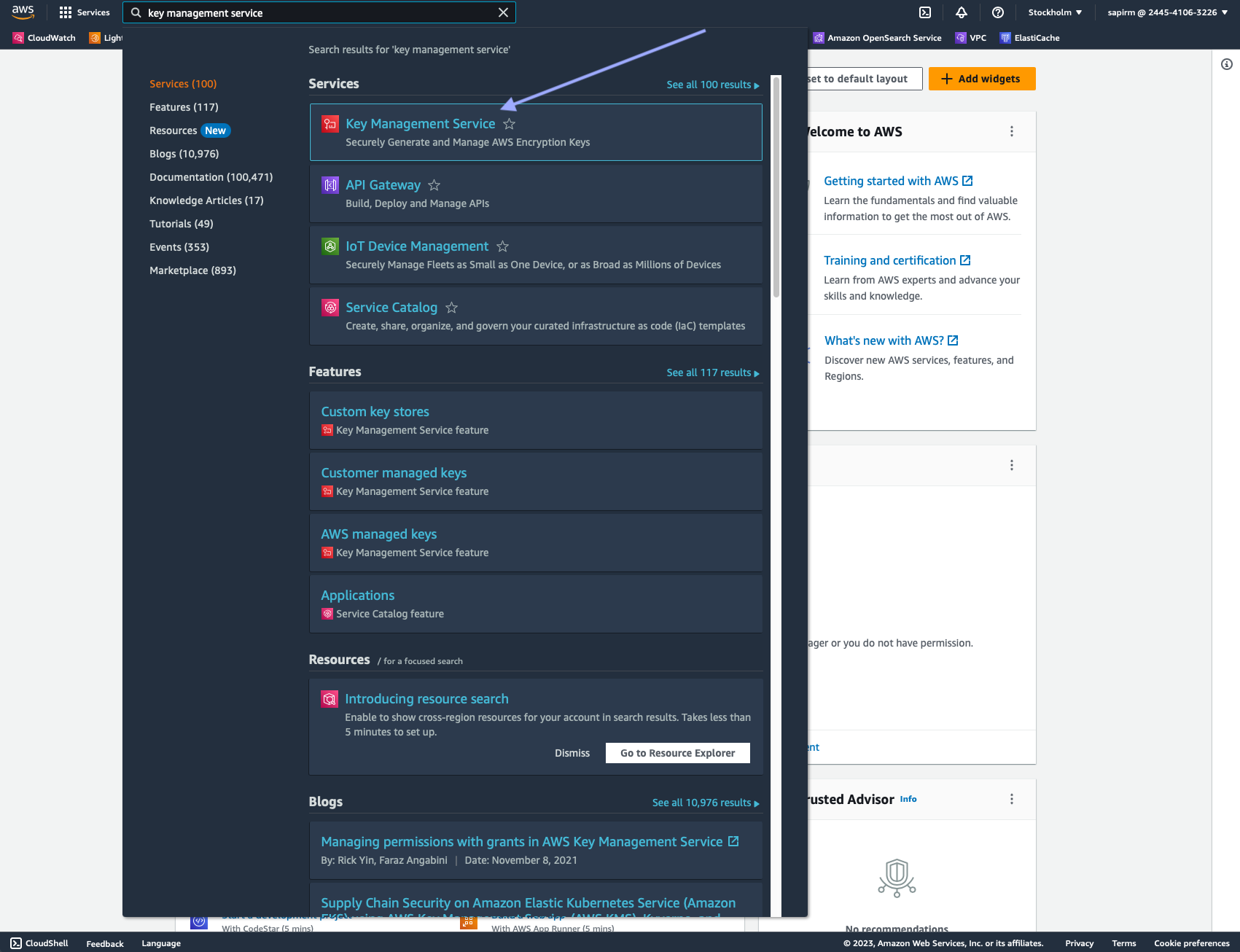Click the API Gateway service icon
The width and height of the screenshot is (1240, 952).
pos(330,185)
